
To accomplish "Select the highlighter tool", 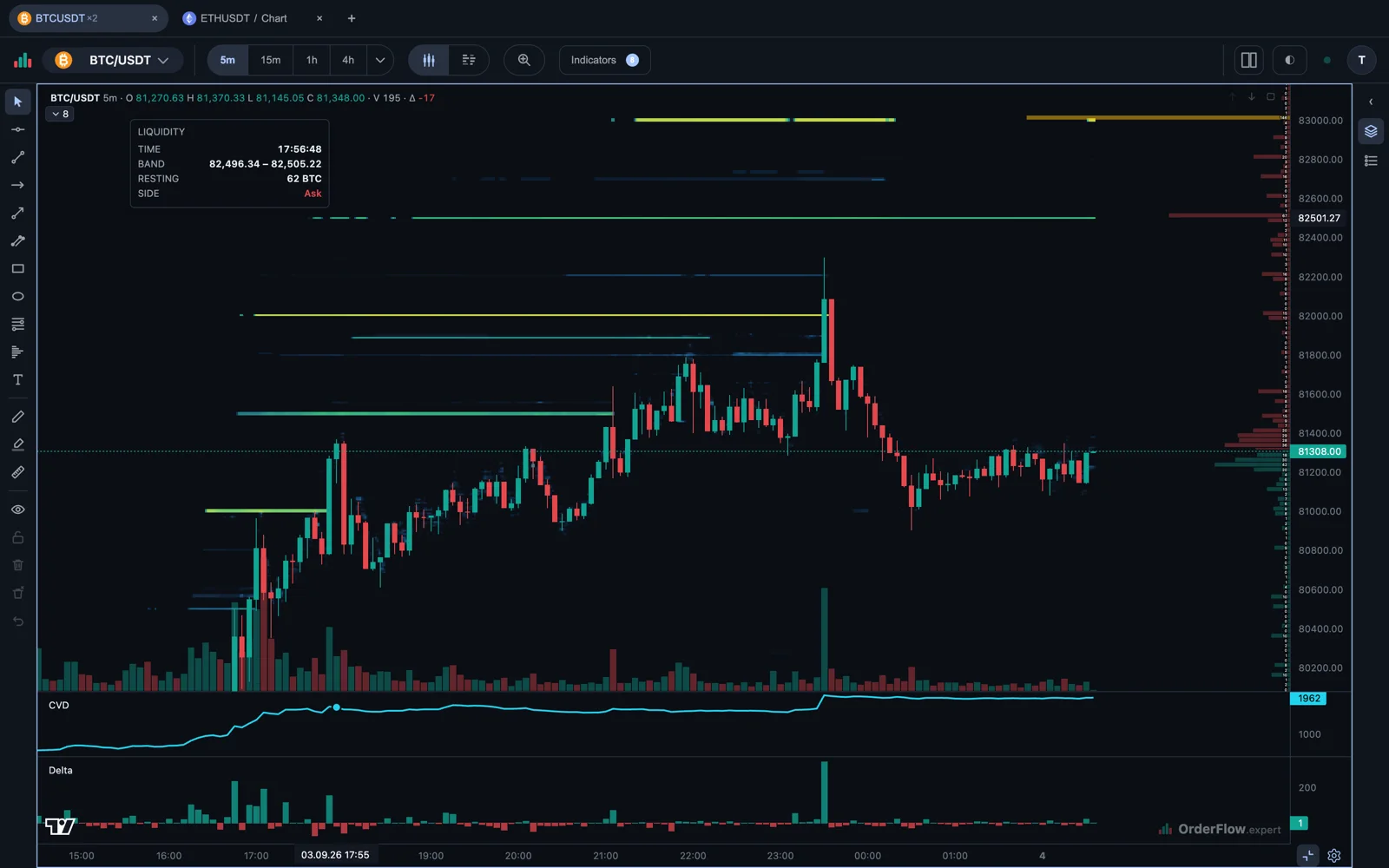I will tap(17, 444).
